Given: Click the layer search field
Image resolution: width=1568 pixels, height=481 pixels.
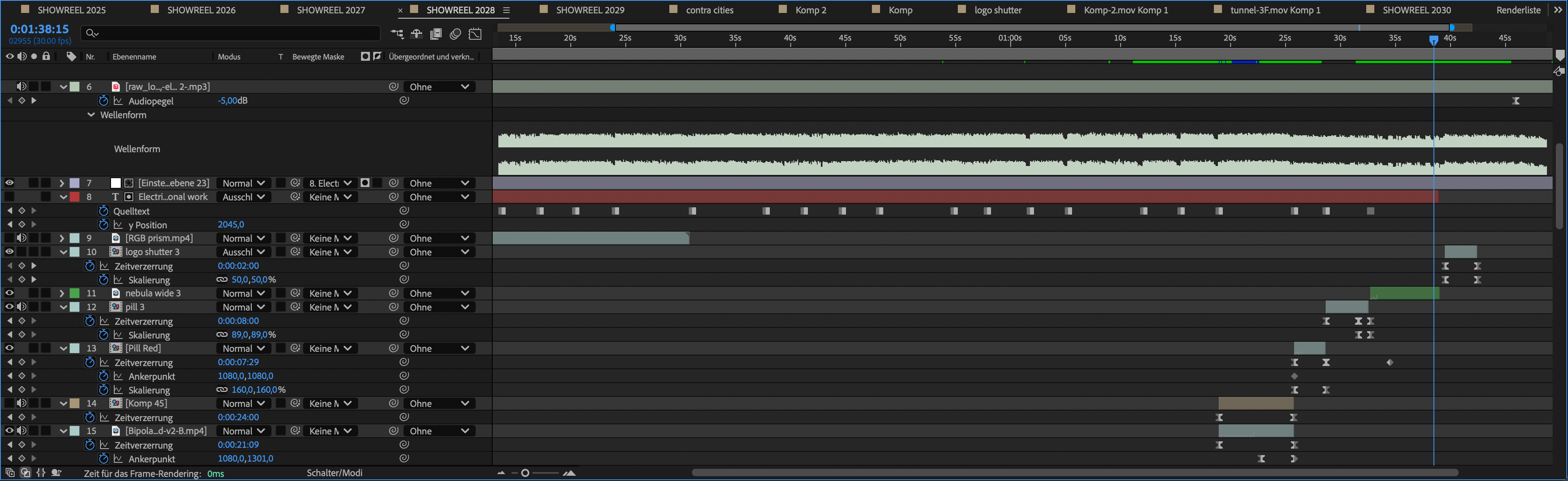Looking at the screenshot, I should (231, 33).
